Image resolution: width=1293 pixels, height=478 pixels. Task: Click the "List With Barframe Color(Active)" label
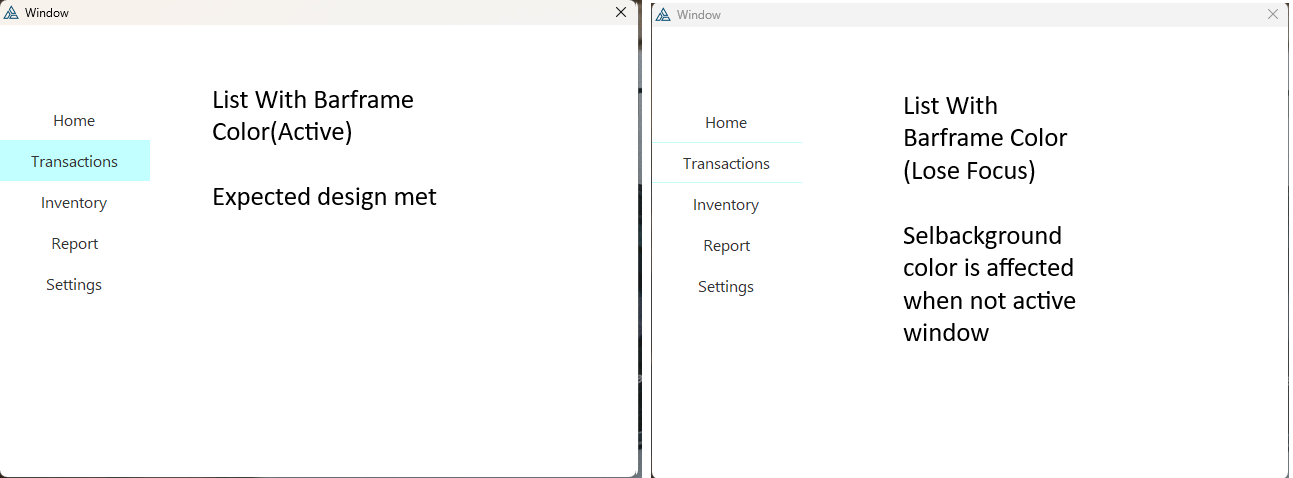(x=312, y=116)
